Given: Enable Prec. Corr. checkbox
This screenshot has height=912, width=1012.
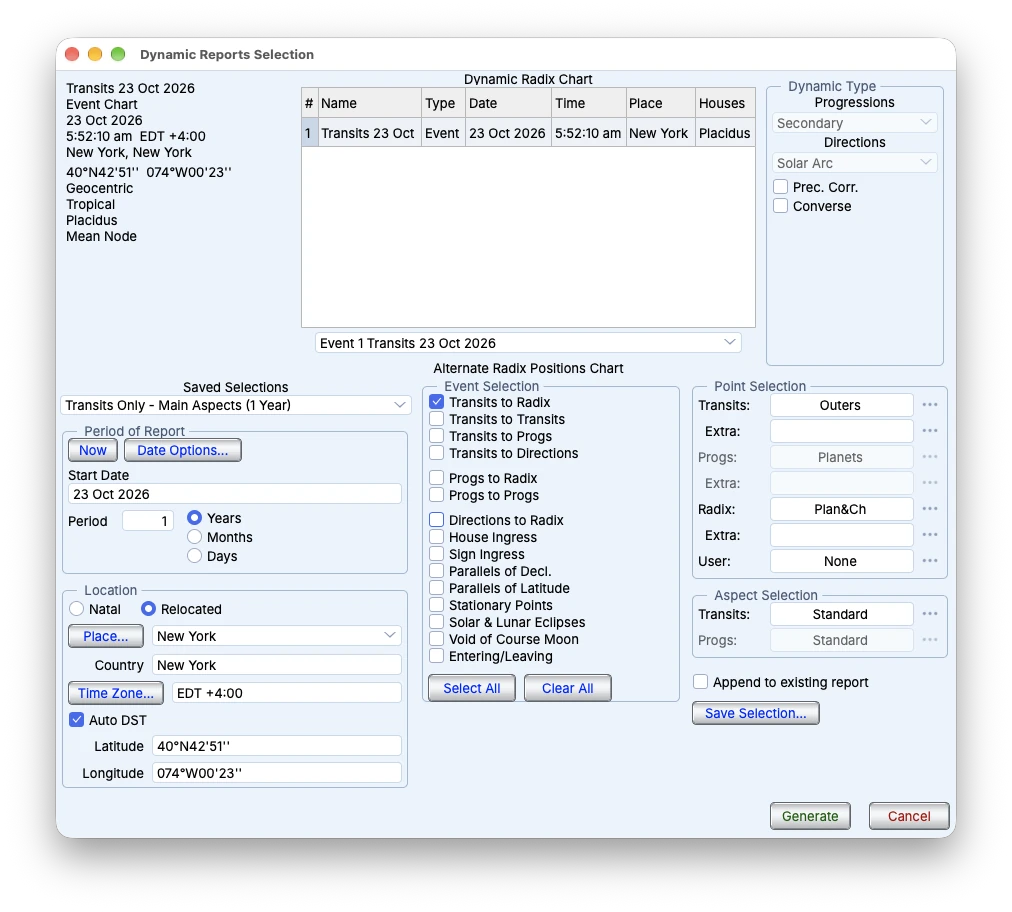Looking at the screenshot, I should [x=780, y=187].
